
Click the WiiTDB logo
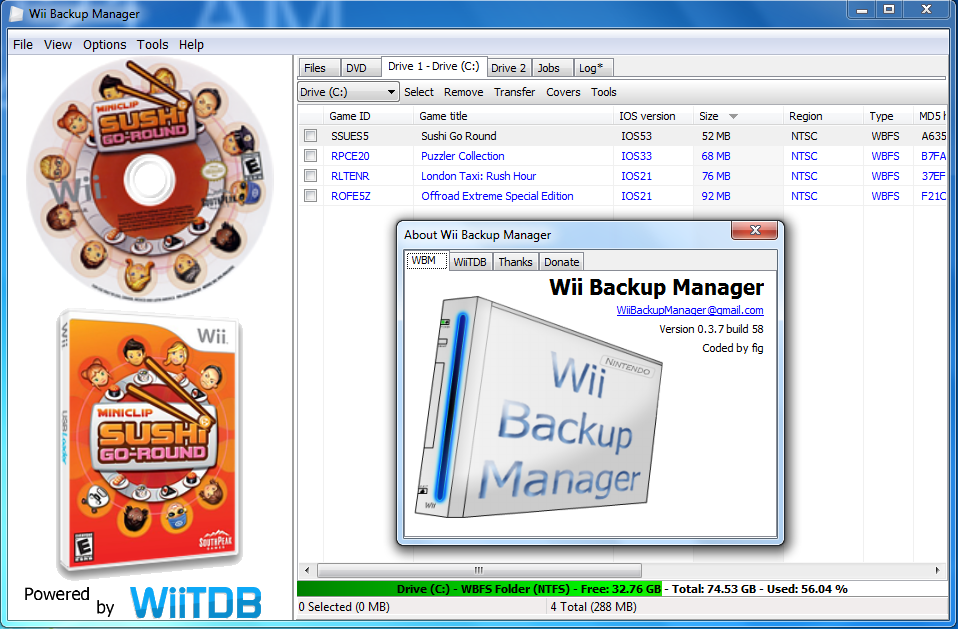pos(196,602)
